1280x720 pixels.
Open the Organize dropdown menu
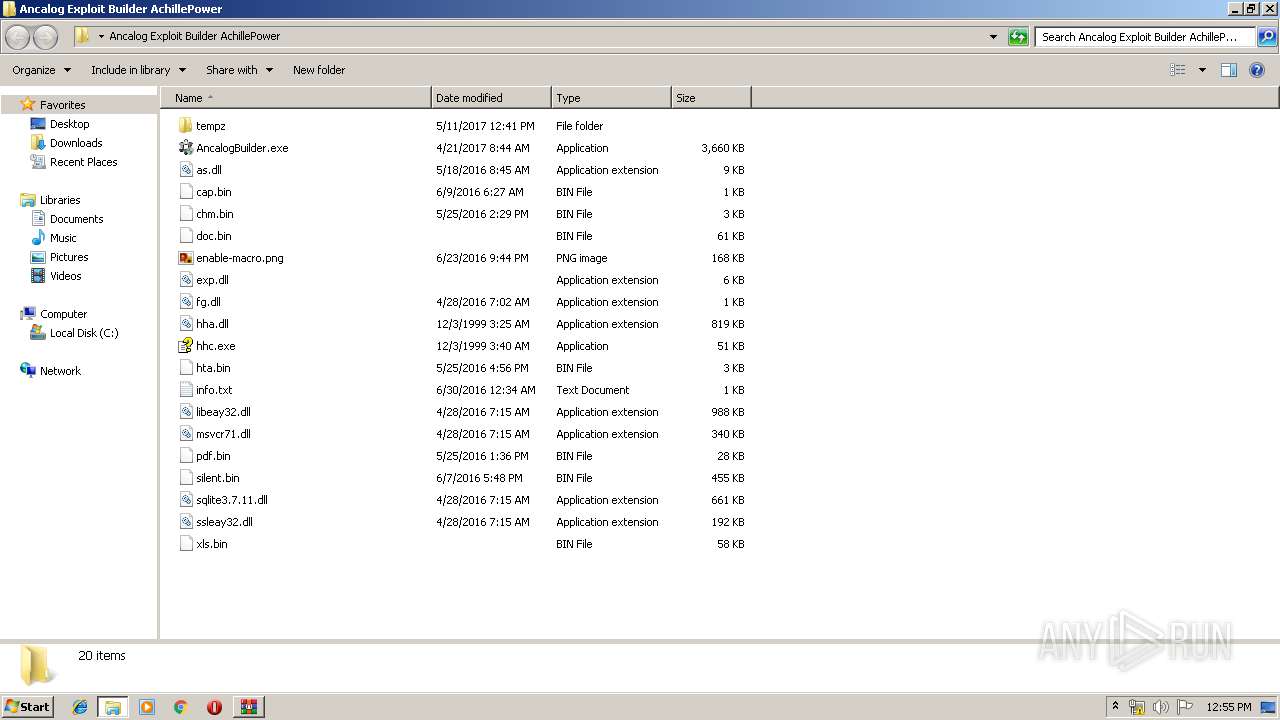42,70
